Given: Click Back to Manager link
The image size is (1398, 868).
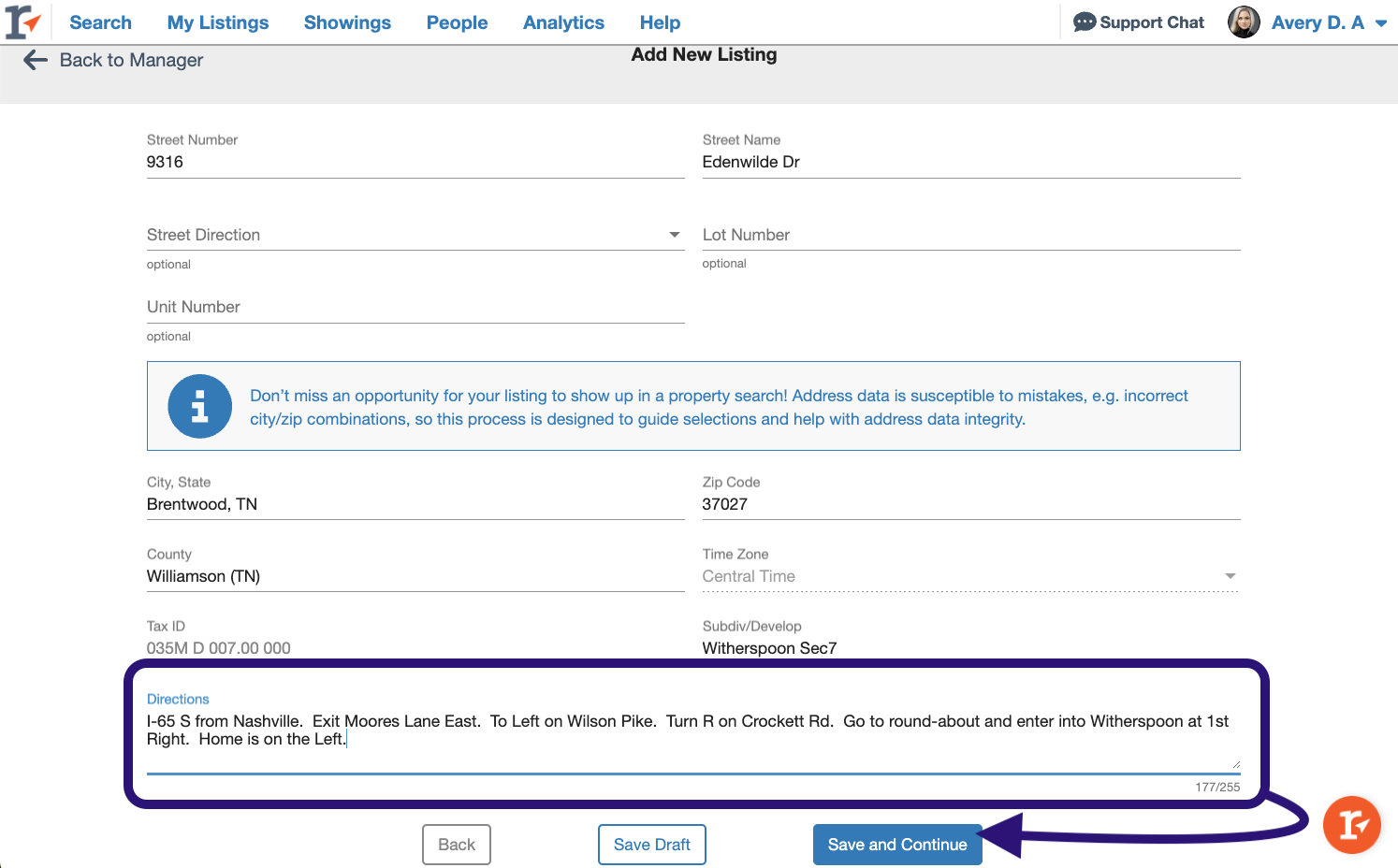Looking at the screenshot, I should click(130, 60).
